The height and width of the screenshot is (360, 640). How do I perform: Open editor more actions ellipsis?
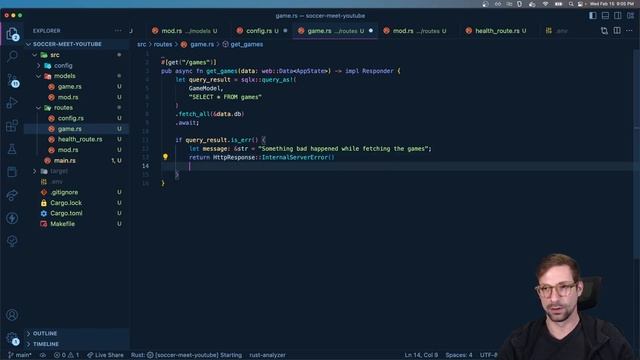click(629, 31)
